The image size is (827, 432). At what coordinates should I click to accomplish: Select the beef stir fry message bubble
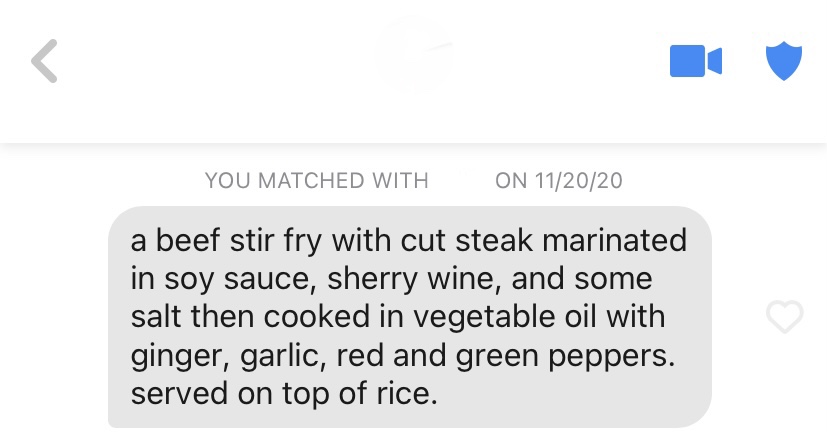[409, 316]
